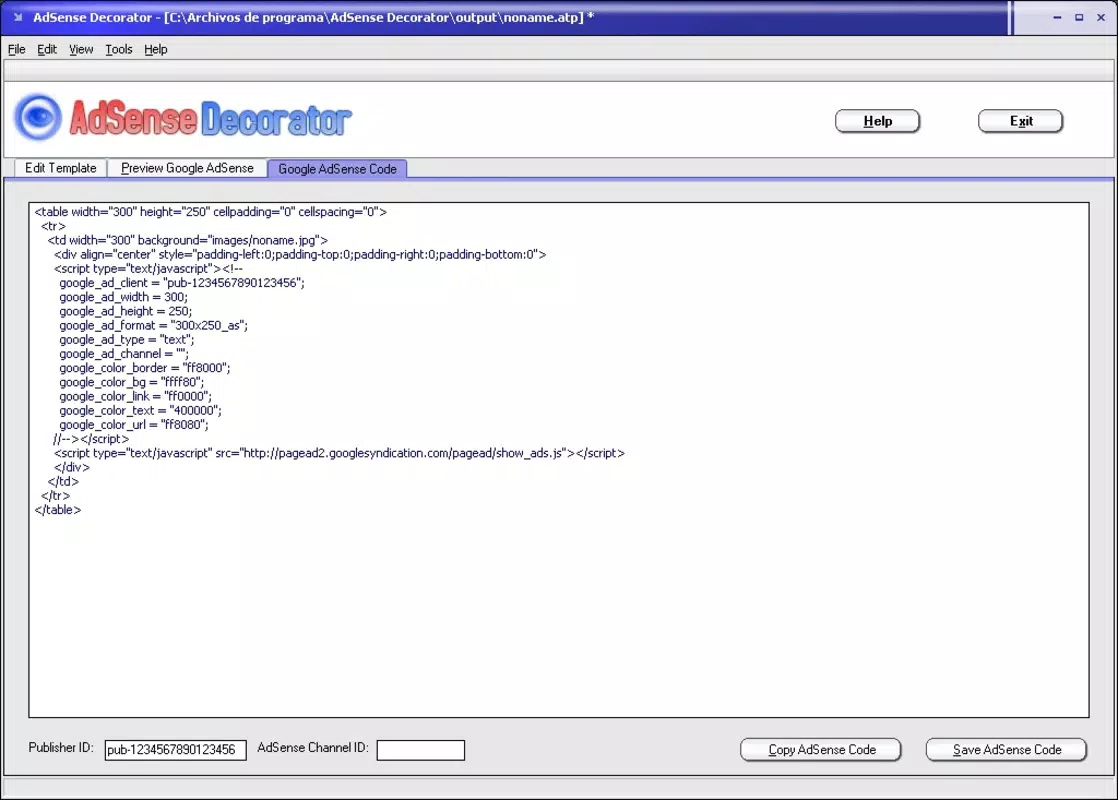Click the table width="300" opening line
The width and height of the screenshot is (1118, 800).
(210, 212)
